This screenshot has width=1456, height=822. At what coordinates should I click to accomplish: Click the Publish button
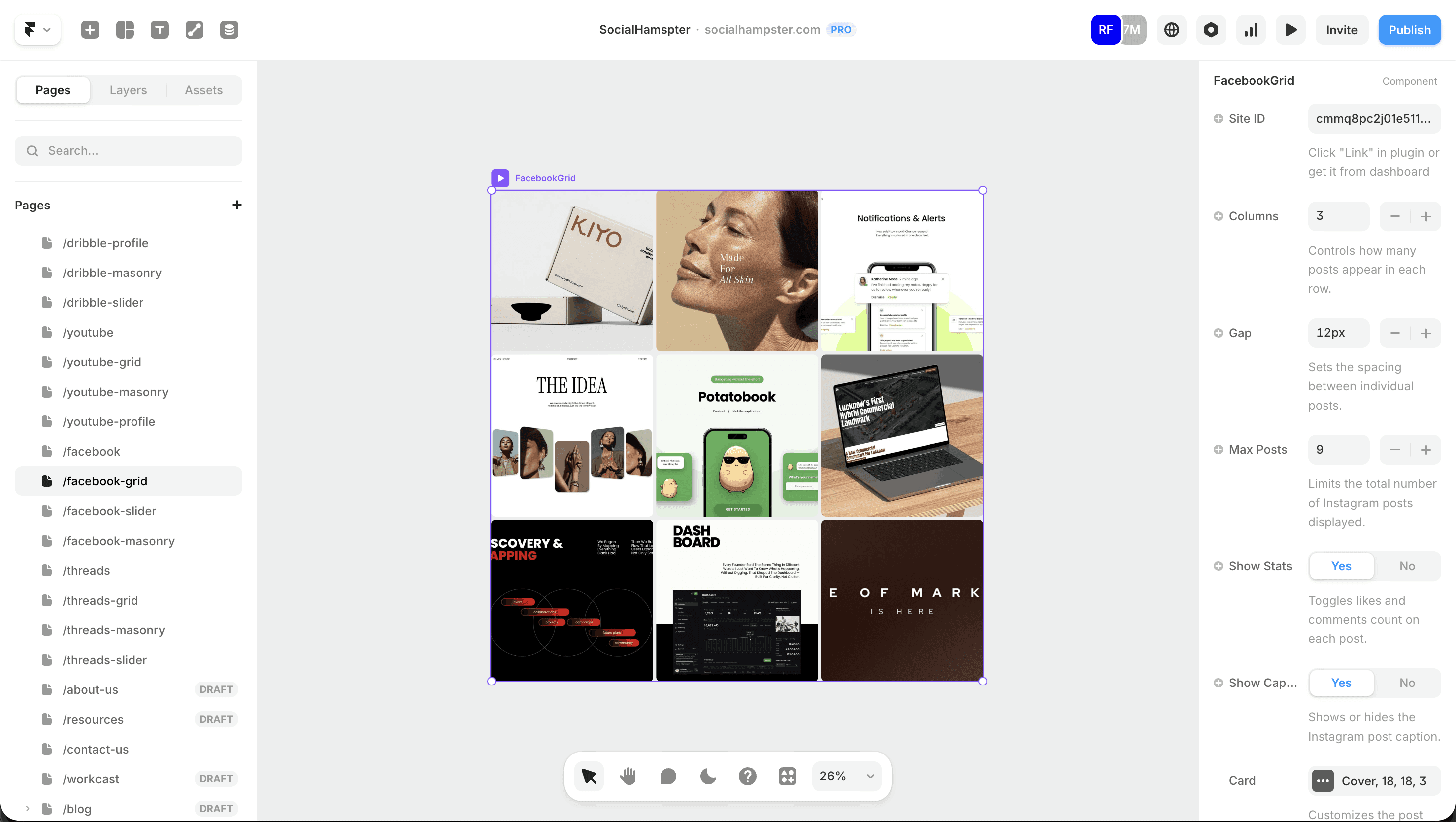(1409, 29)
